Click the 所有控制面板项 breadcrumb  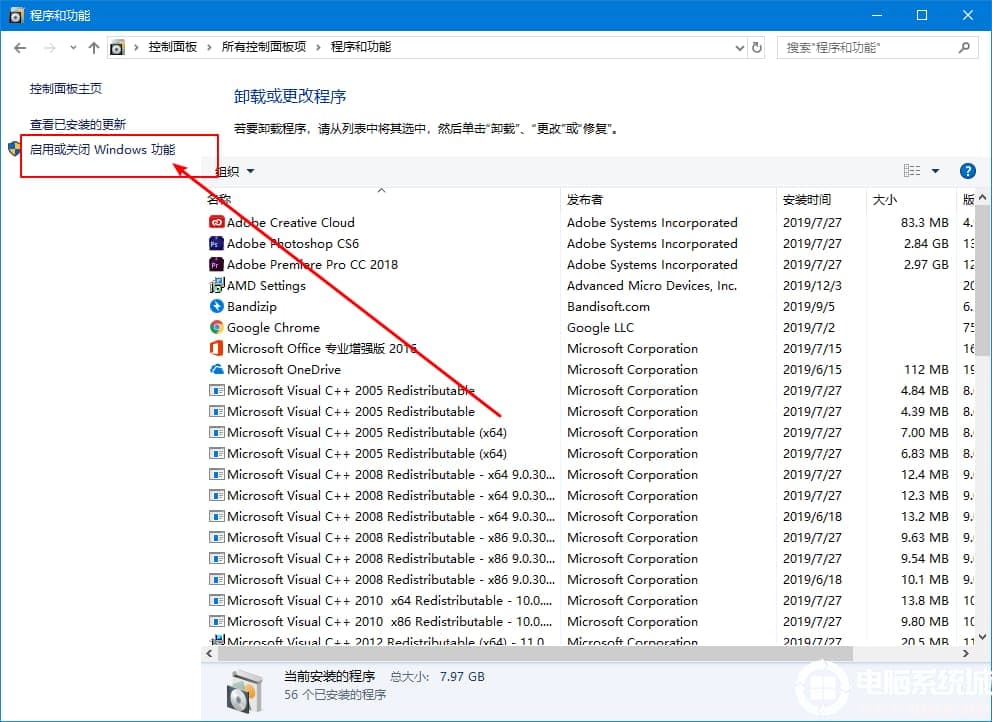coord(264,47)
